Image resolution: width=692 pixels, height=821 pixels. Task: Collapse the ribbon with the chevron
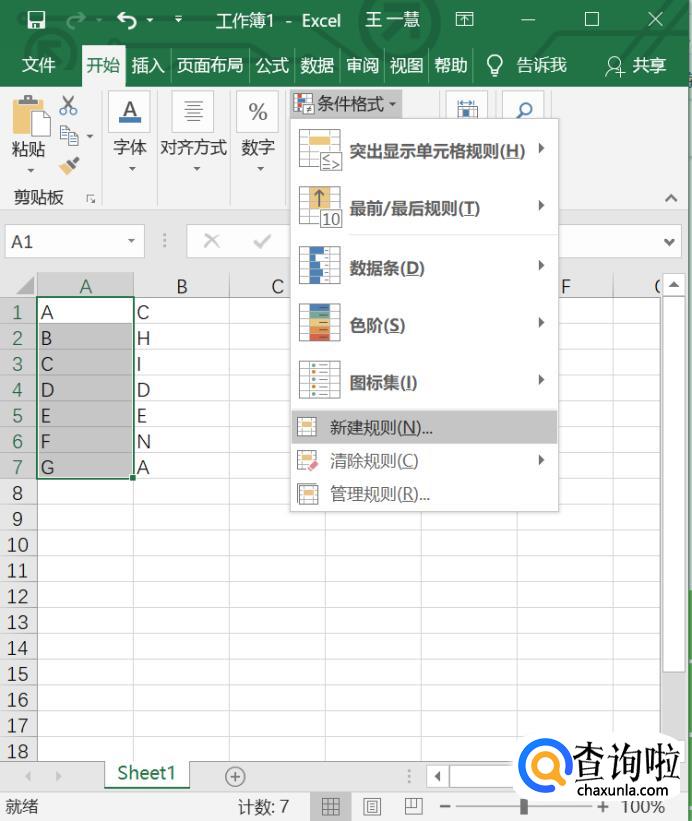click(671, 198)
